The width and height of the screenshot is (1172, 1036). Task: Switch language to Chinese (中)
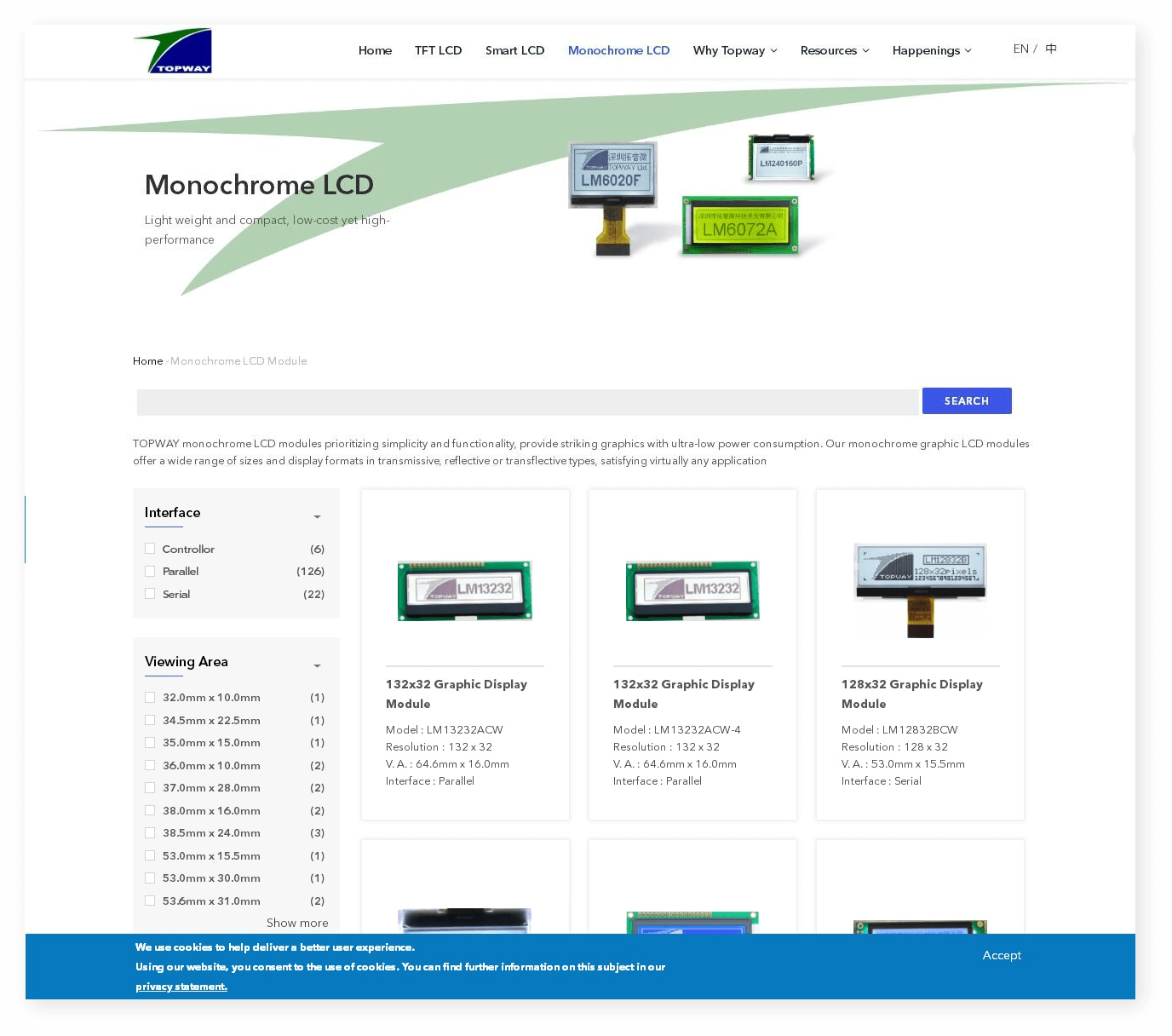tap(1051, 49)
